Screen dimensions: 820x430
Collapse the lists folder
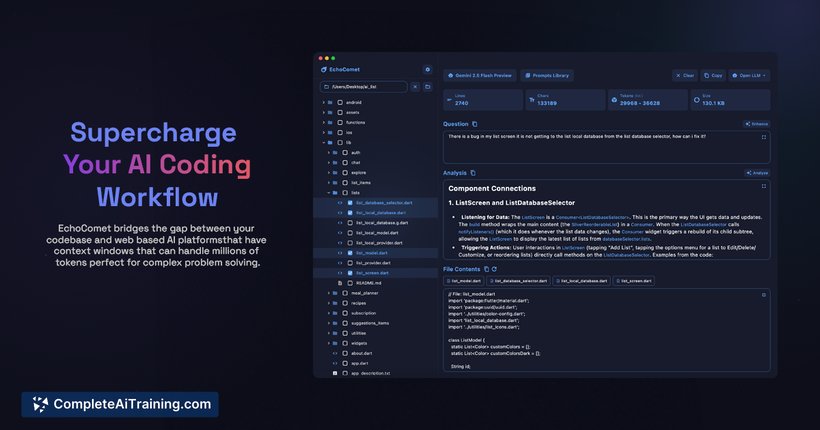point(329,193)
